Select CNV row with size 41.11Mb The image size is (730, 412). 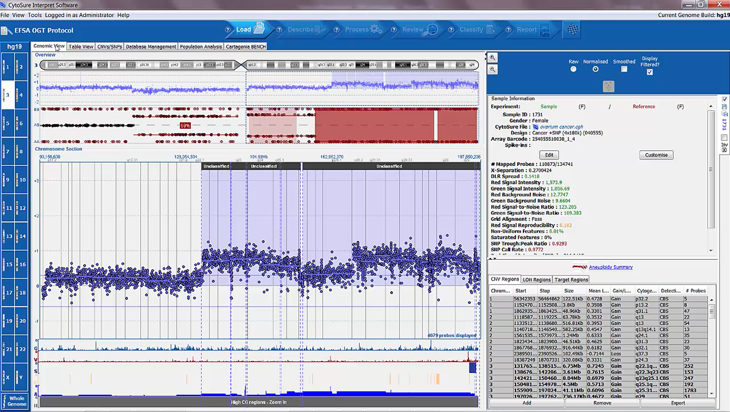coord(598,390)
